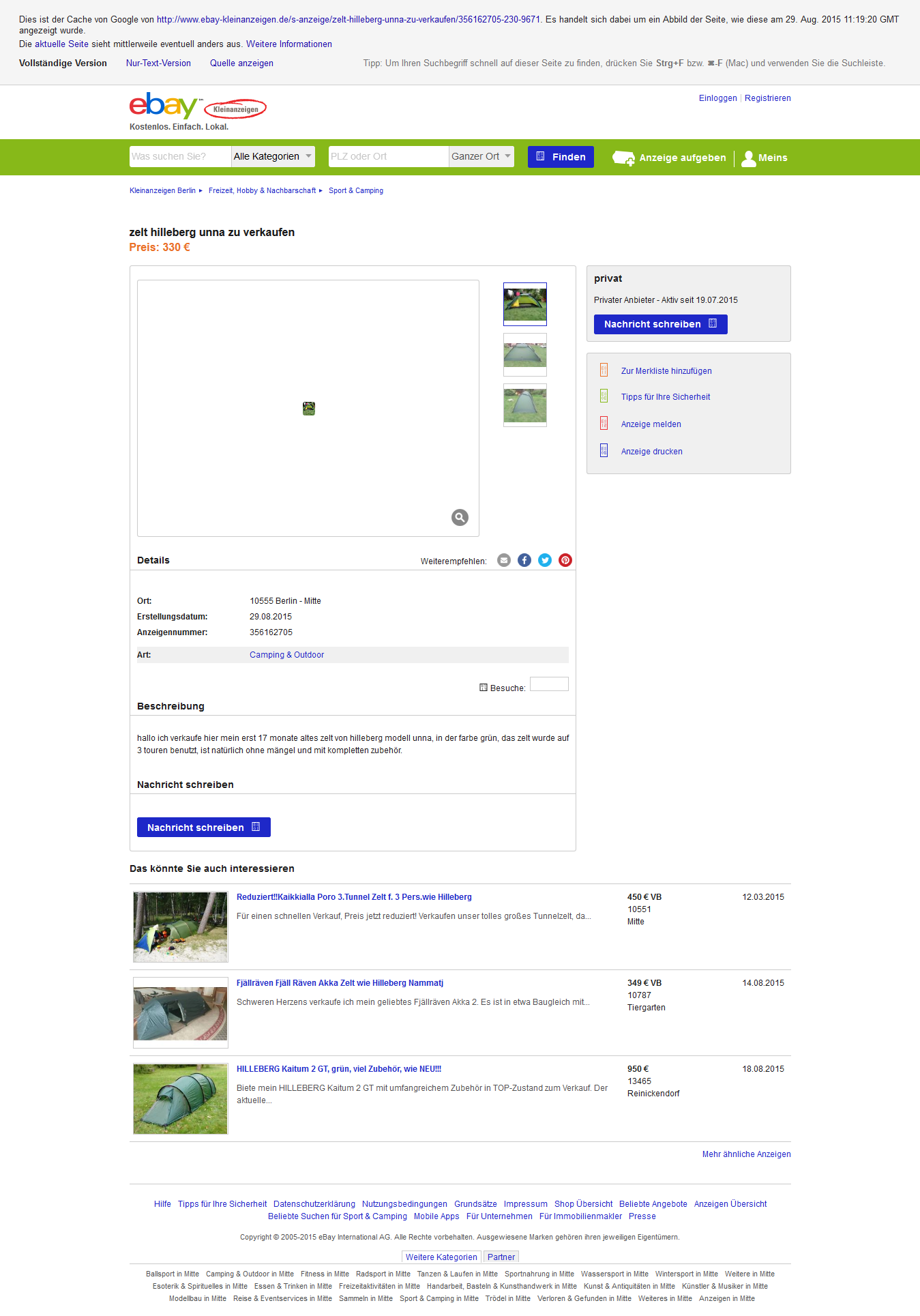920x1316 pixels.
Task: Click Nachricht schreiben button below description
Action: (x=203, y=827)
